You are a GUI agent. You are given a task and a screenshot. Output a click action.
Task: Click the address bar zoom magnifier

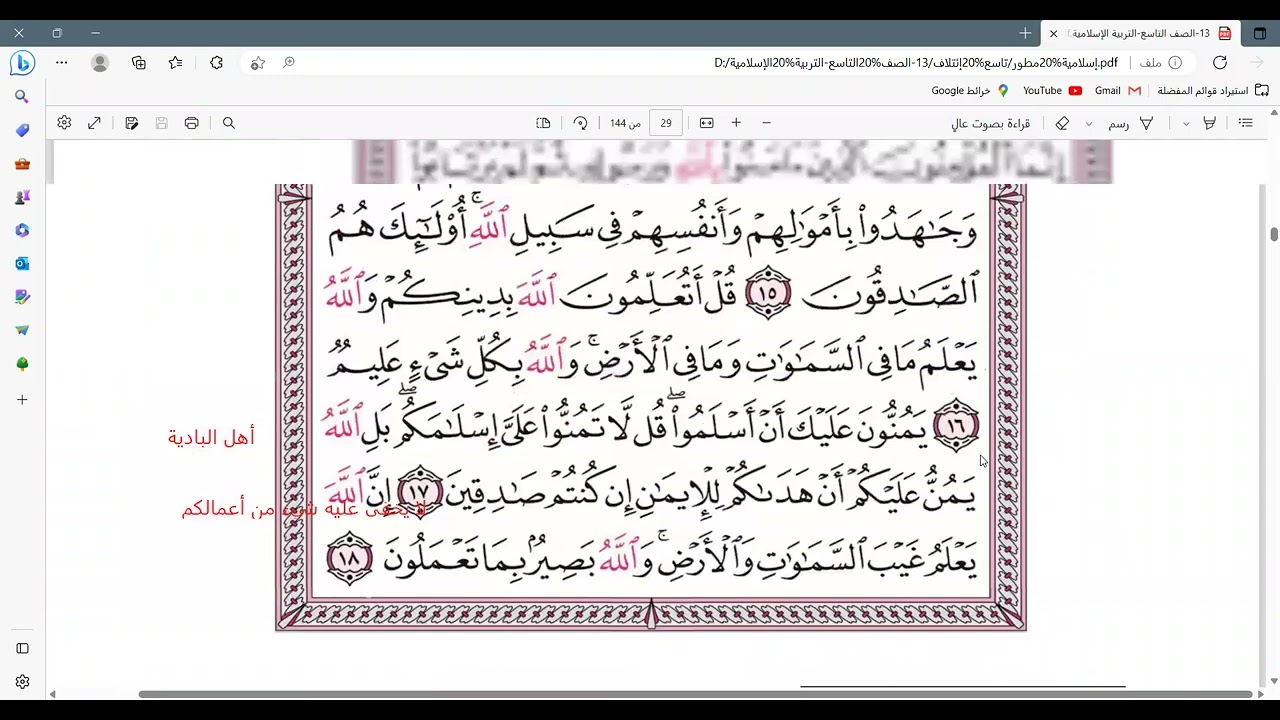(x=289, y=63)
